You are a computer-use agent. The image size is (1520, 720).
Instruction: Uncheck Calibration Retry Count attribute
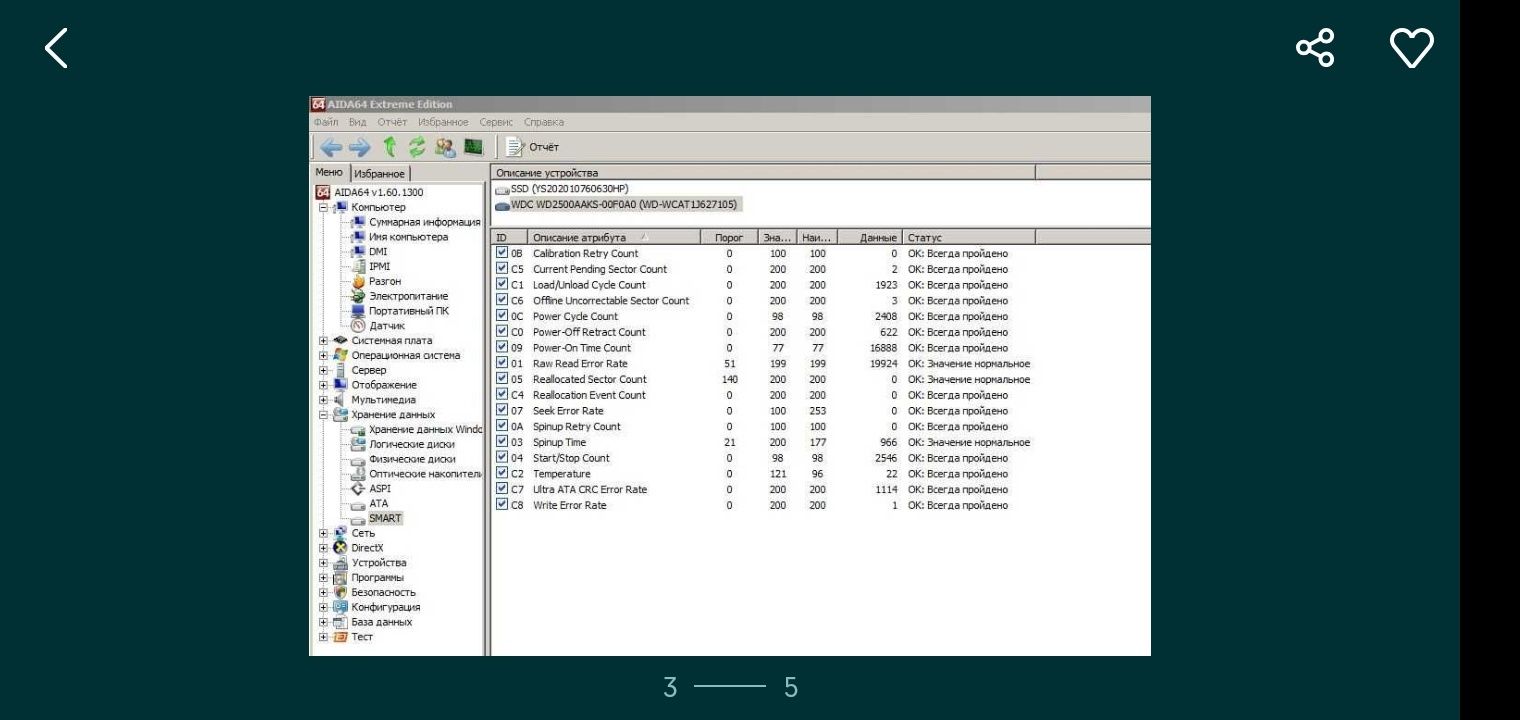pyautogui.click(x=502, y=253)
